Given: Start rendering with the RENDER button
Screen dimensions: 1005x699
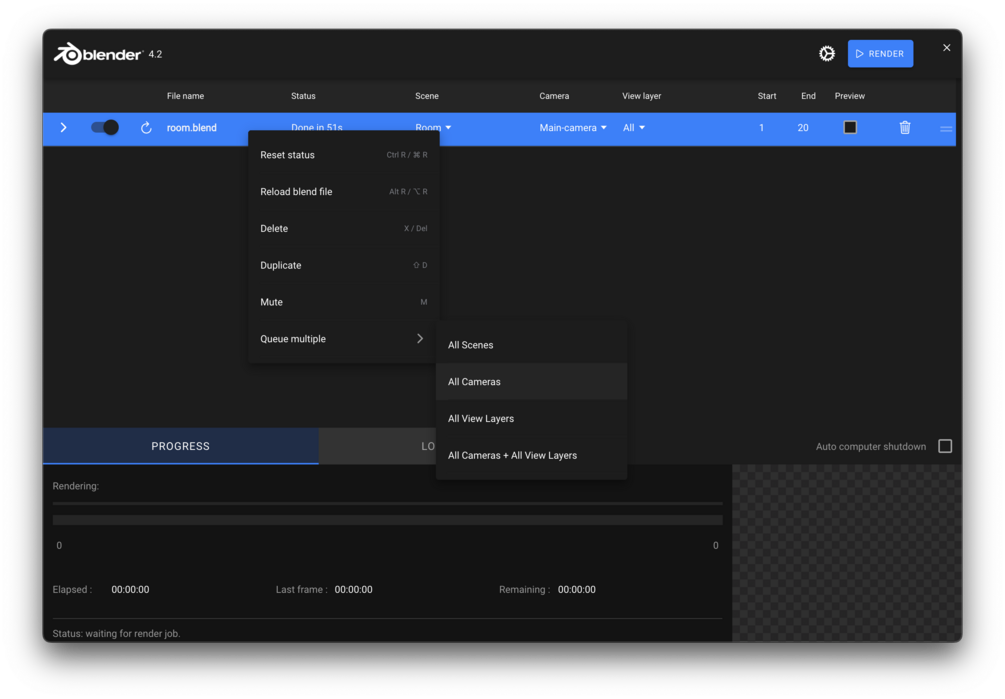Looking at the screenshot, I should tap(880, 54).
